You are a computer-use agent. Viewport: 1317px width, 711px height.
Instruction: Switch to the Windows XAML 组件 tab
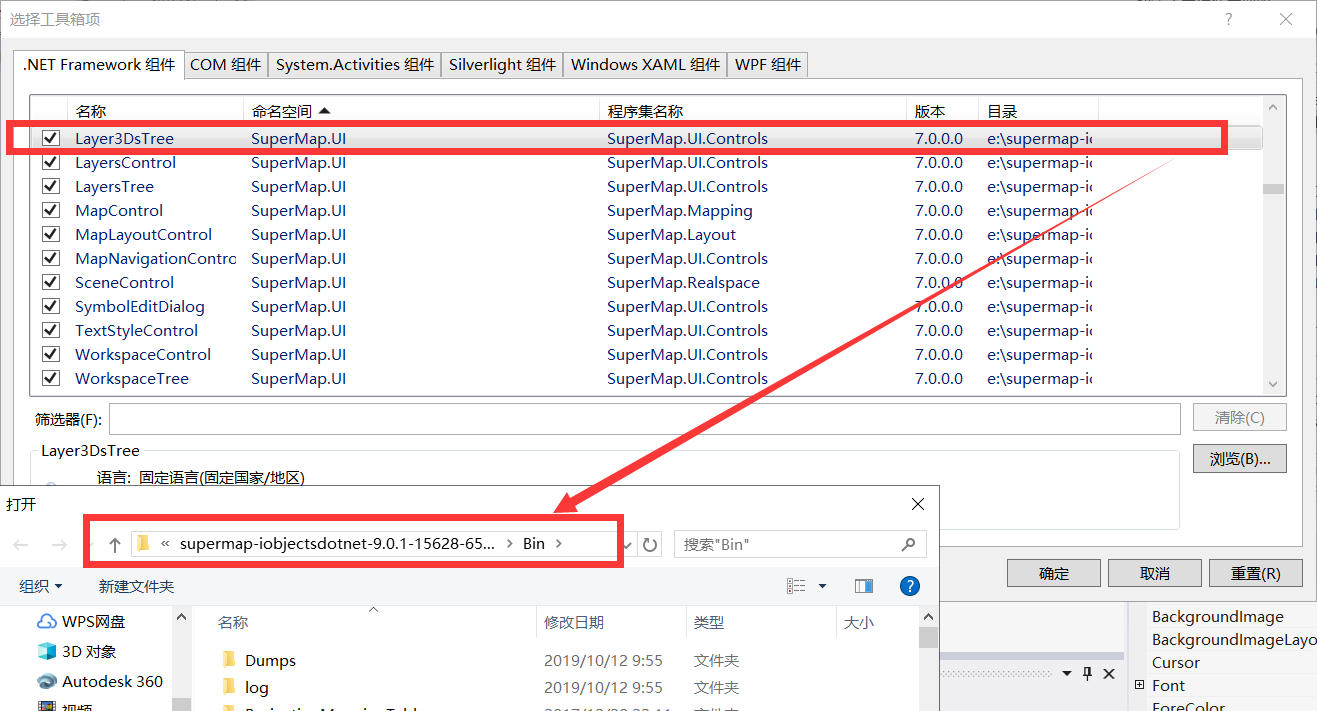tap(645, 65)
